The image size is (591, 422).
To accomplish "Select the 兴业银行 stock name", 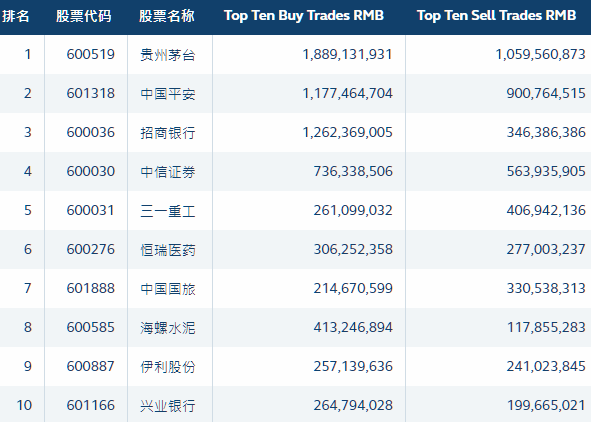I will pyautogui.click(x=168, y=406).
